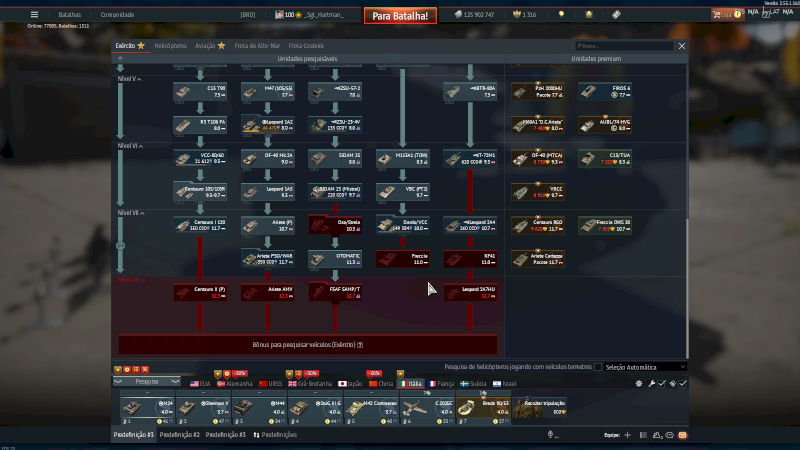Collapse the Nível VI rank section
800x450 pixels.
tap(130, 146)
